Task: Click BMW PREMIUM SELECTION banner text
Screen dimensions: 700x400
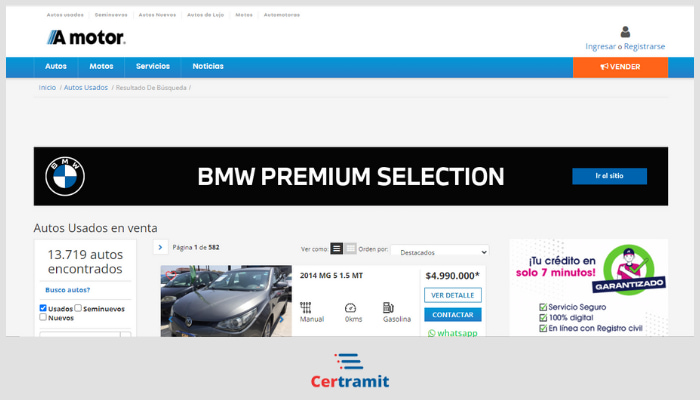Action: coord(351,176)
